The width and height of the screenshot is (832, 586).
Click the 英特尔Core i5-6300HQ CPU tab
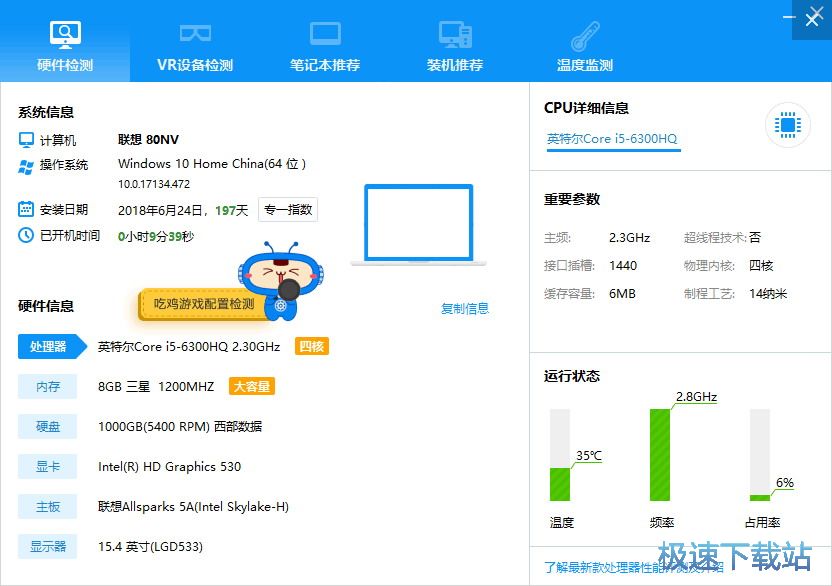tap(613, 140)
